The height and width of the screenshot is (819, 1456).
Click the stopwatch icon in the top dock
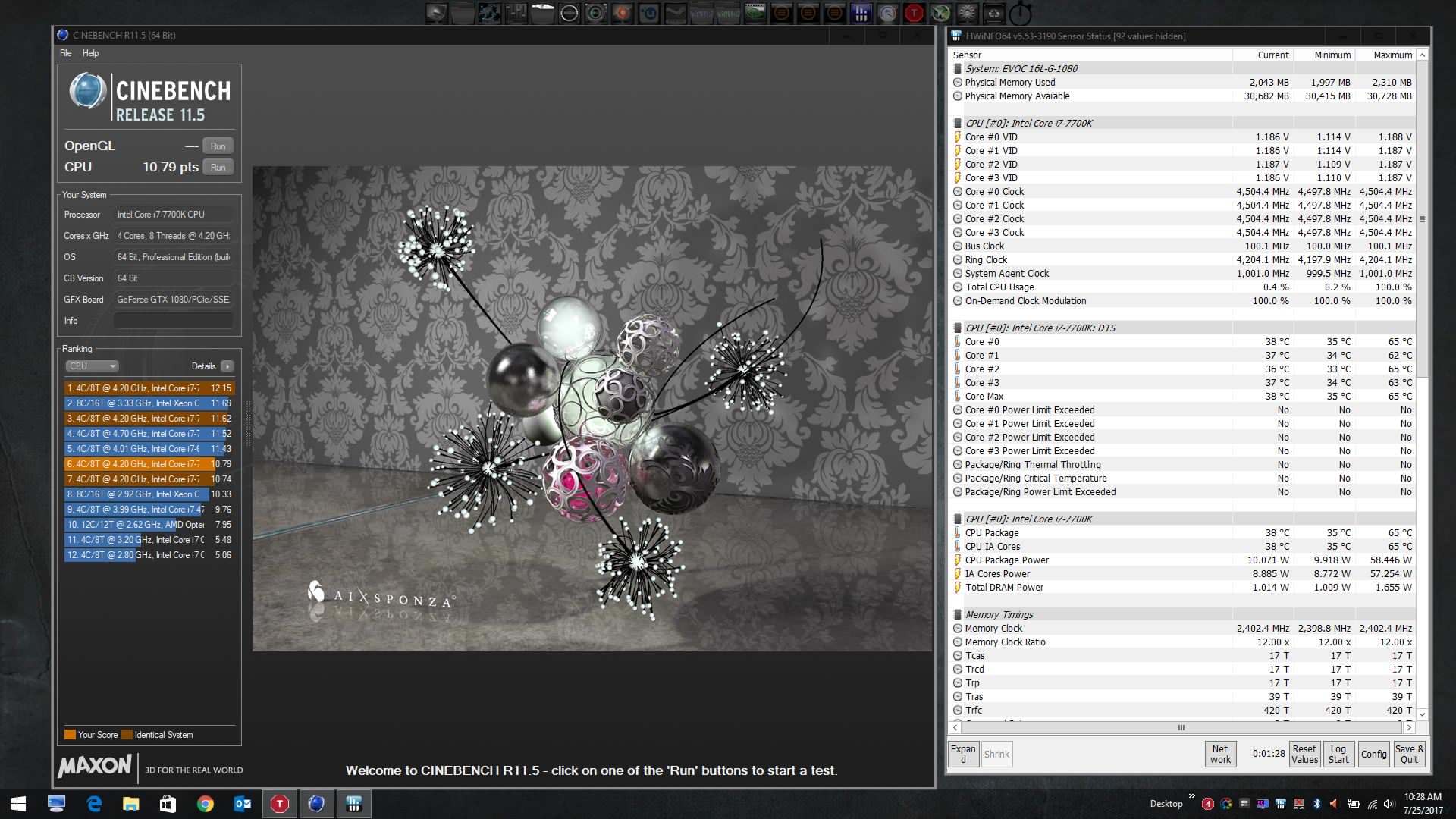coord(1021,12)
